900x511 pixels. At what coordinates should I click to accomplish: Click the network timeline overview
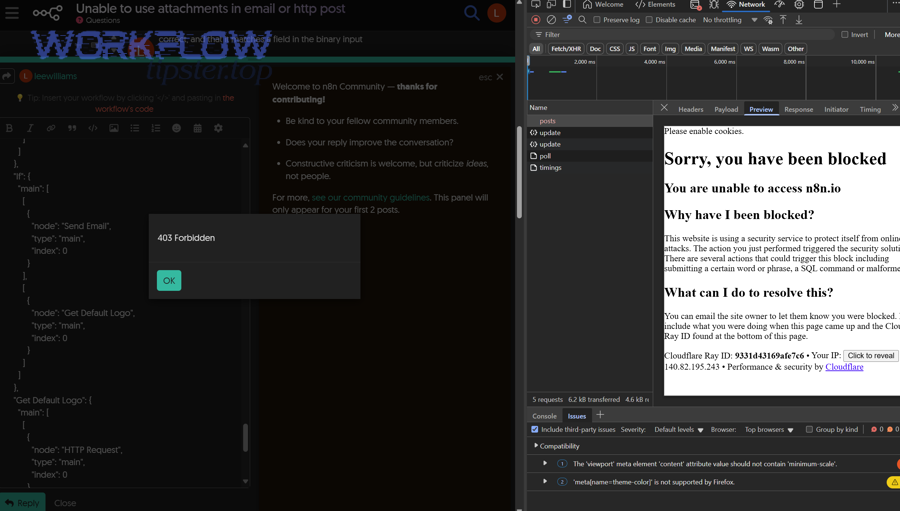[713, 78]
